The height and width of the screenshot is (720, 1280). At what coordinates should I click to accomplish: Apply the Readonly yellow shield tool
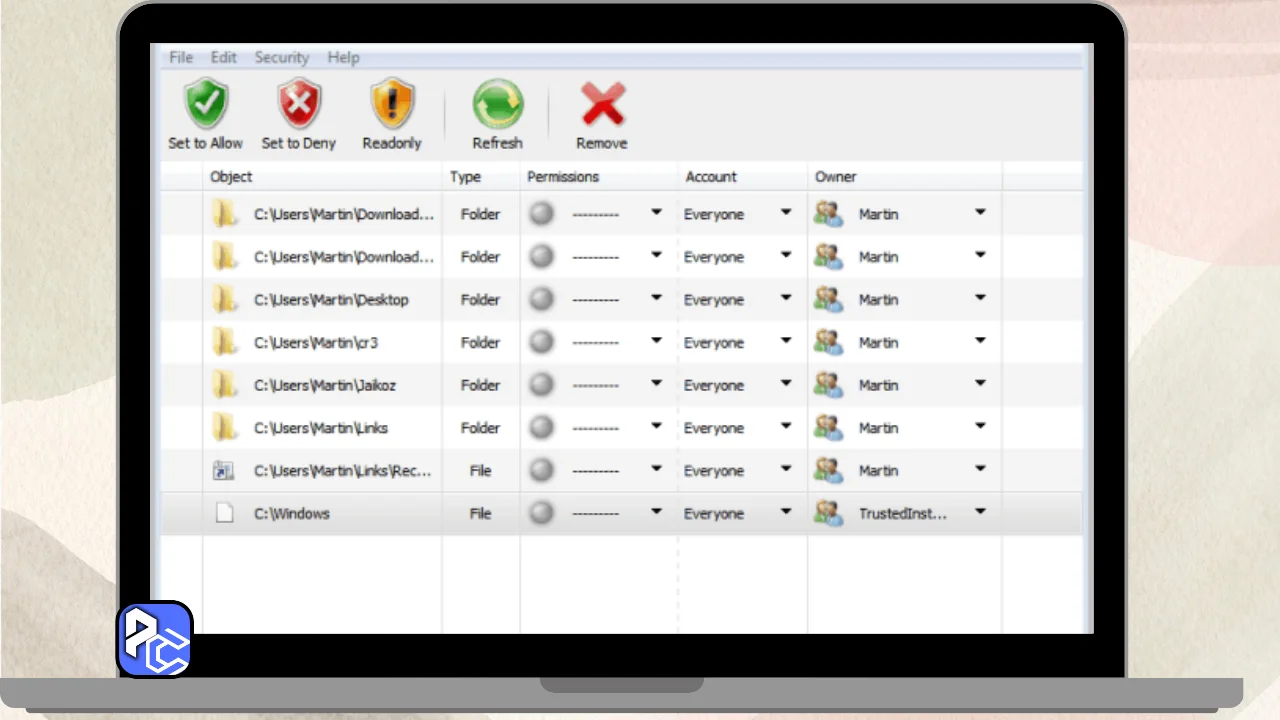[x=392, y=104]
